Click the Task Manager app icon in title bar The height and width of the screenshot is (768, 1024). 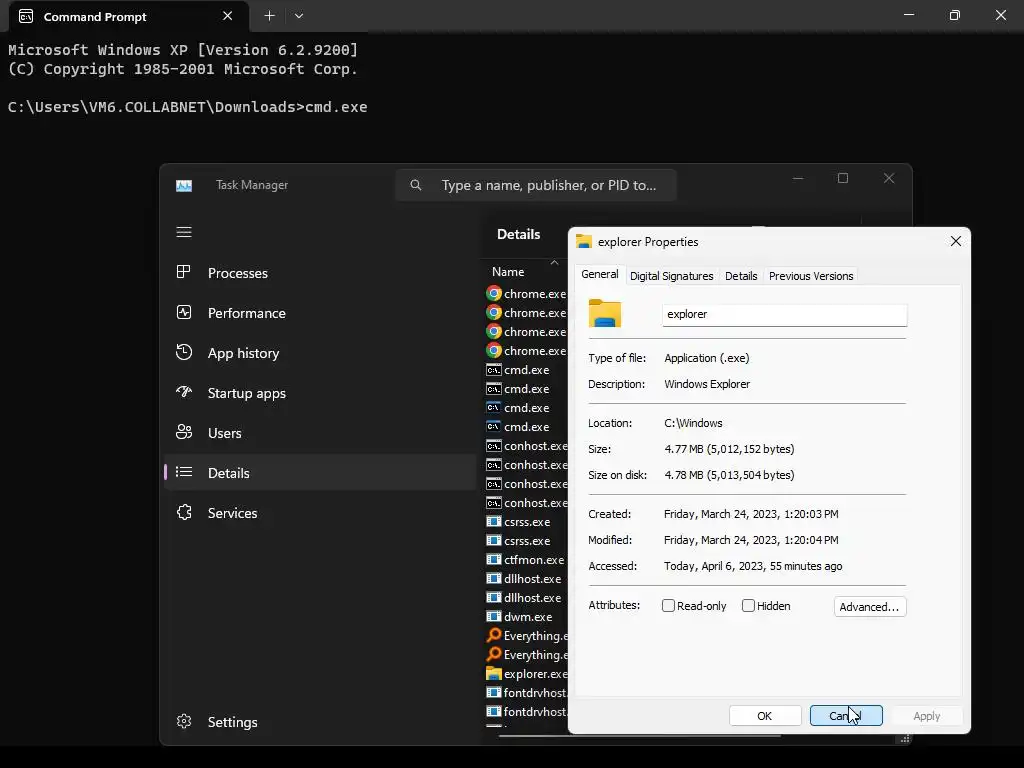click(x=184, y=185)
